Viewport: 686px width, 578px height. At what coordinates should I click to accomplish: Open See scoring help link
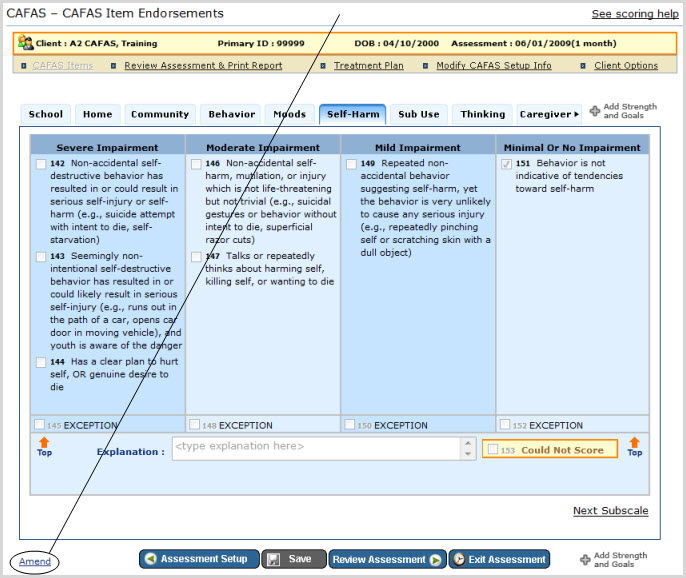coord(635,14)
